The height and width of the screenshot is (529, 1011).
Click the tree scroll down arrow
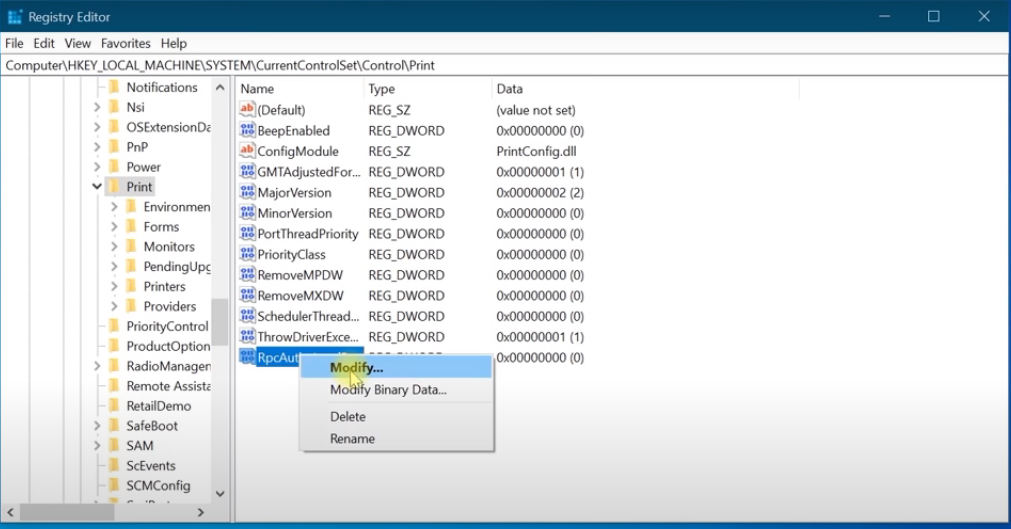tap(220, 494)
